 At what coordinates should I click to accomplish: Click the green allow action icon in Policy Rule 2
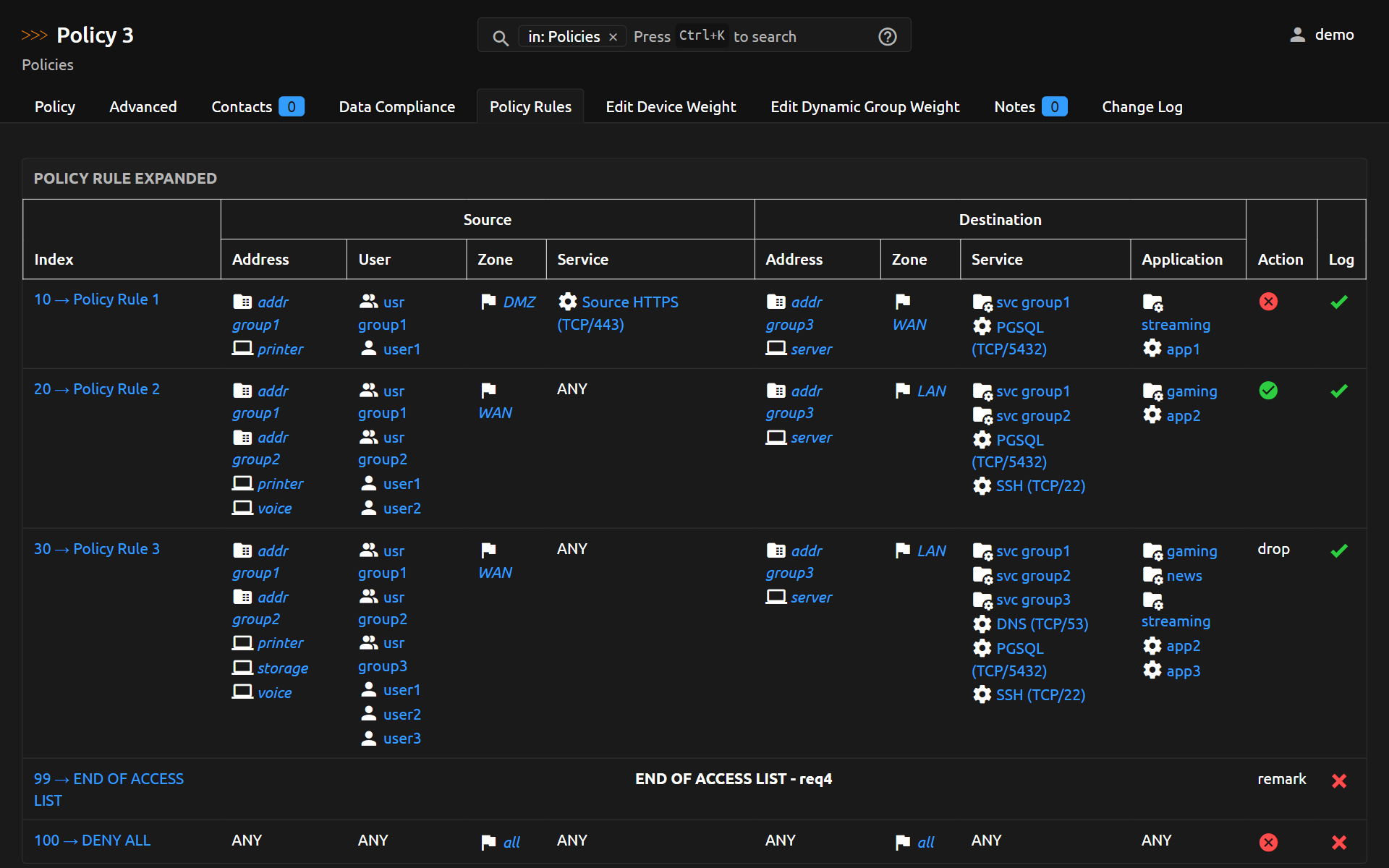(1267, 391)
